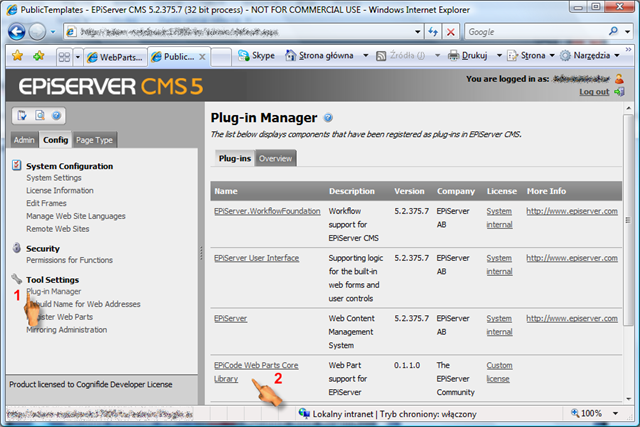Image resolution: width=640 pixels, height=427 pixels.
Task: Open the Narzędzia tools dropdown
Action: tap(617, 56)
